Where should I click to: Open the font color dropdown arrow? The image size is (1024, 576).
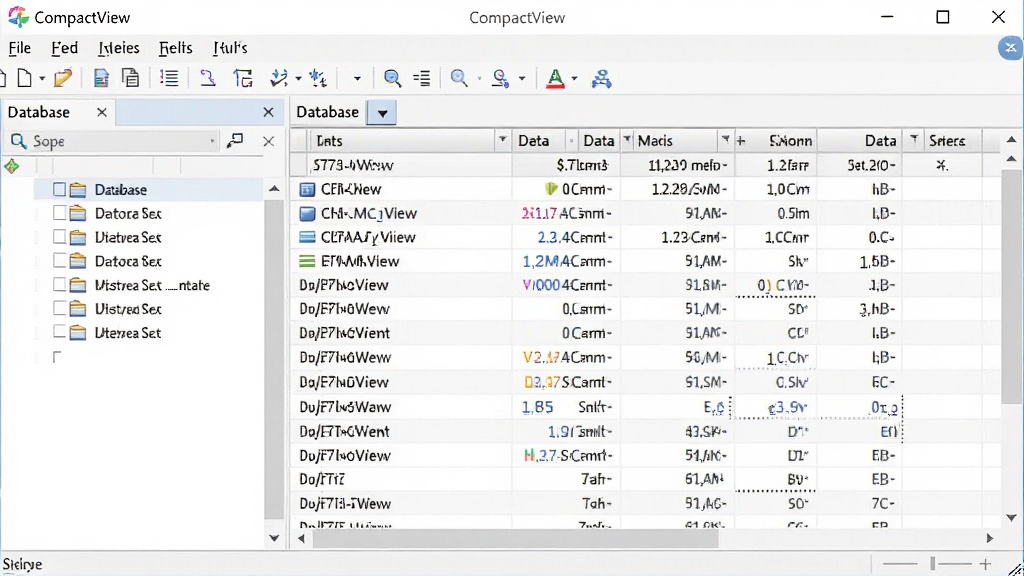pos(574,79)
